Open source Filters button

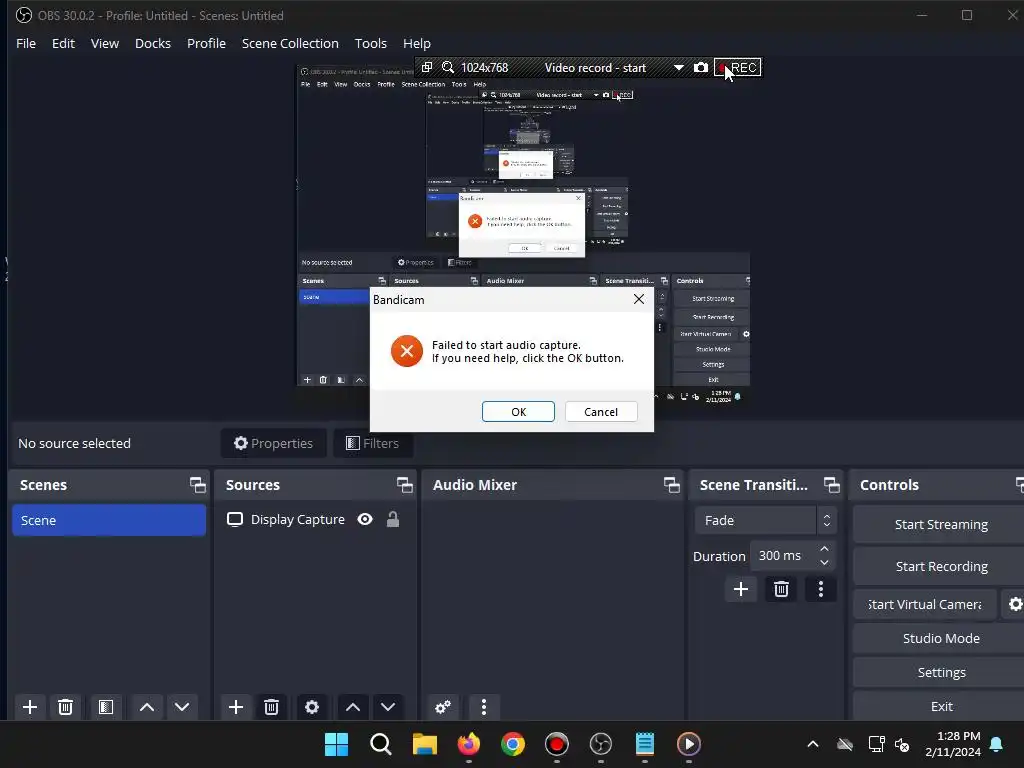point(372,443)
